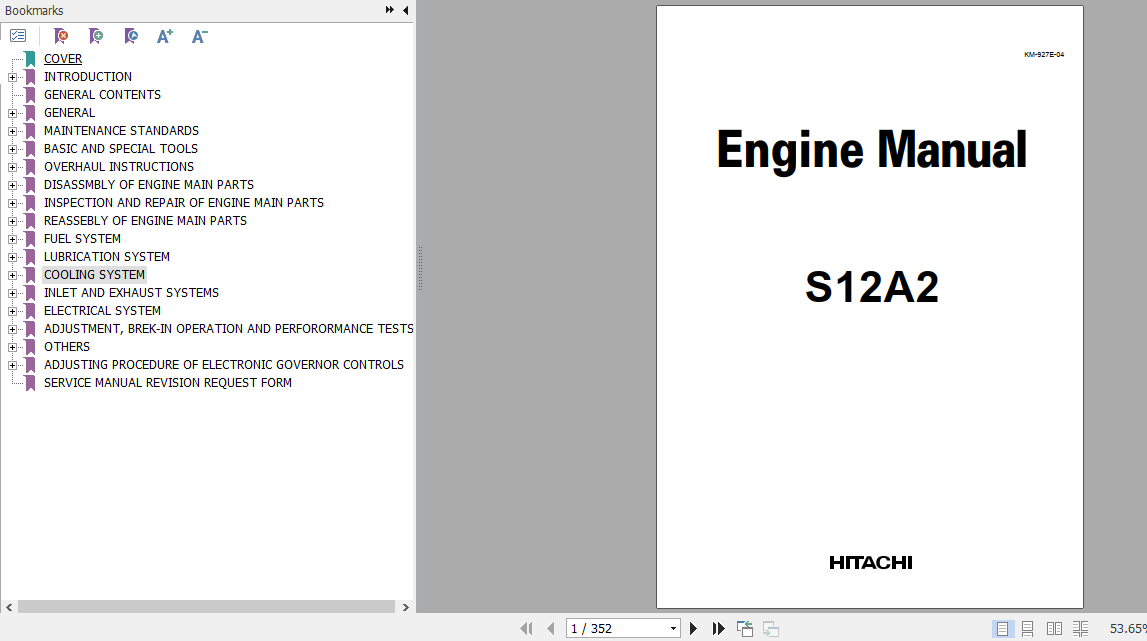Switch to two-page layout view

[1055, 628]
